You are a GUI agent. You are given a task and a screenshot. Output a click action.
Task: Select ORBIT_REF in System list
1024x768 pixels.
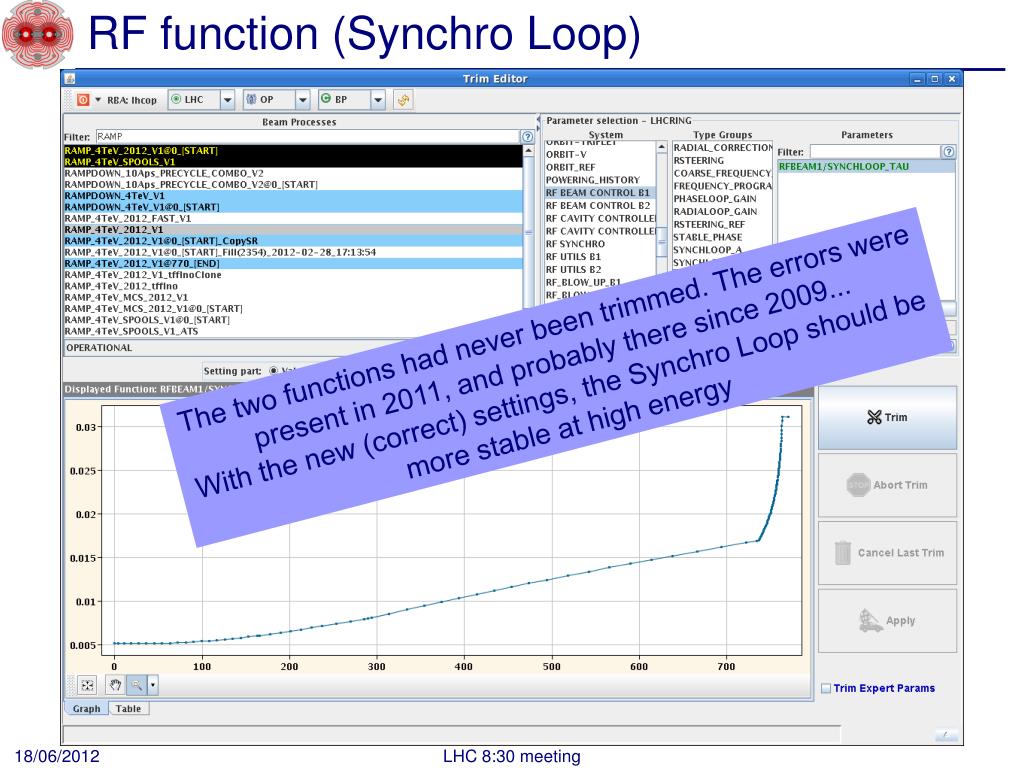(600, 167)
